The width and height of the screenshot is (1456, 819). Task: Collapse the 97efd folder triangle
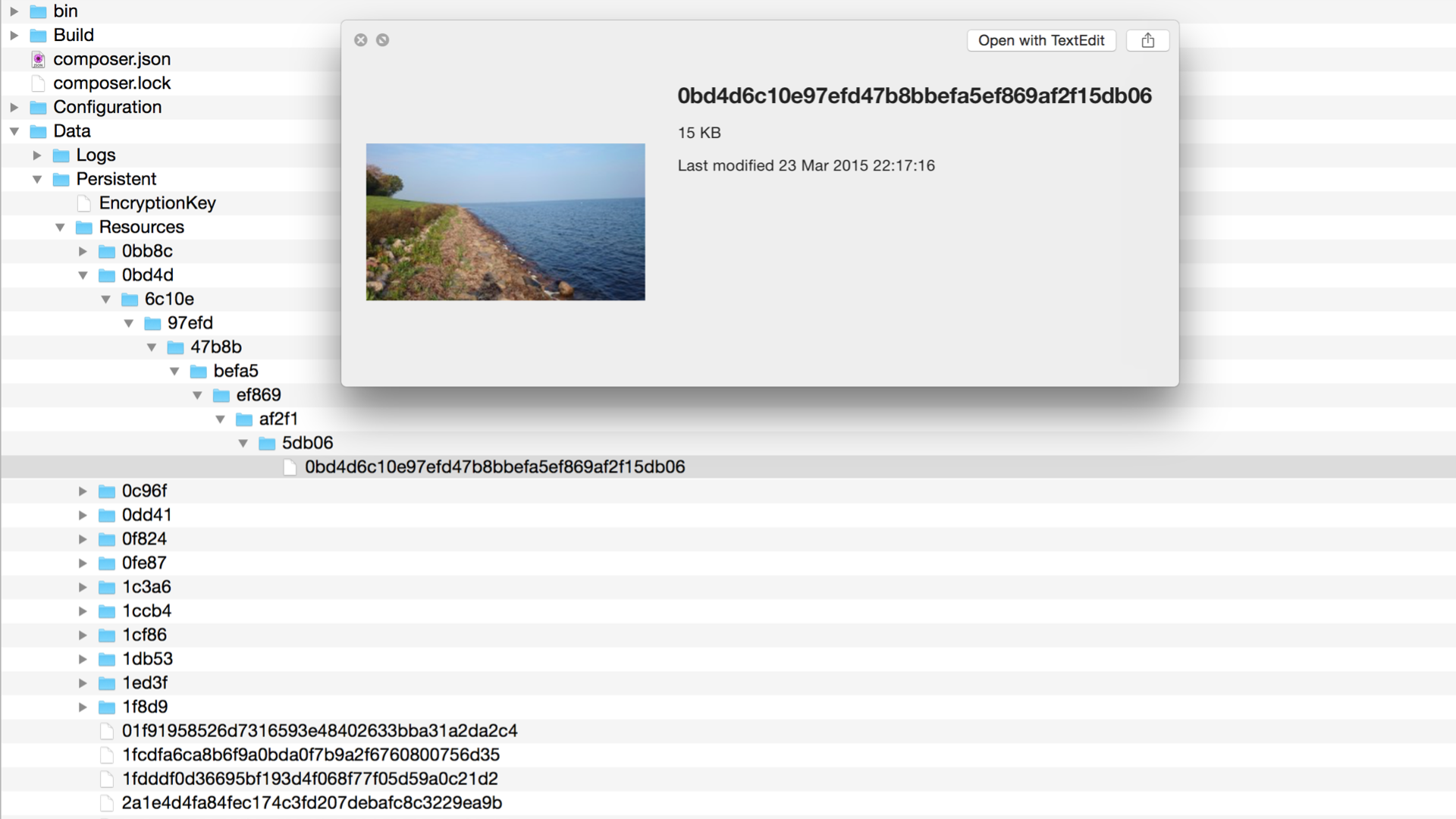pos(128,323)
